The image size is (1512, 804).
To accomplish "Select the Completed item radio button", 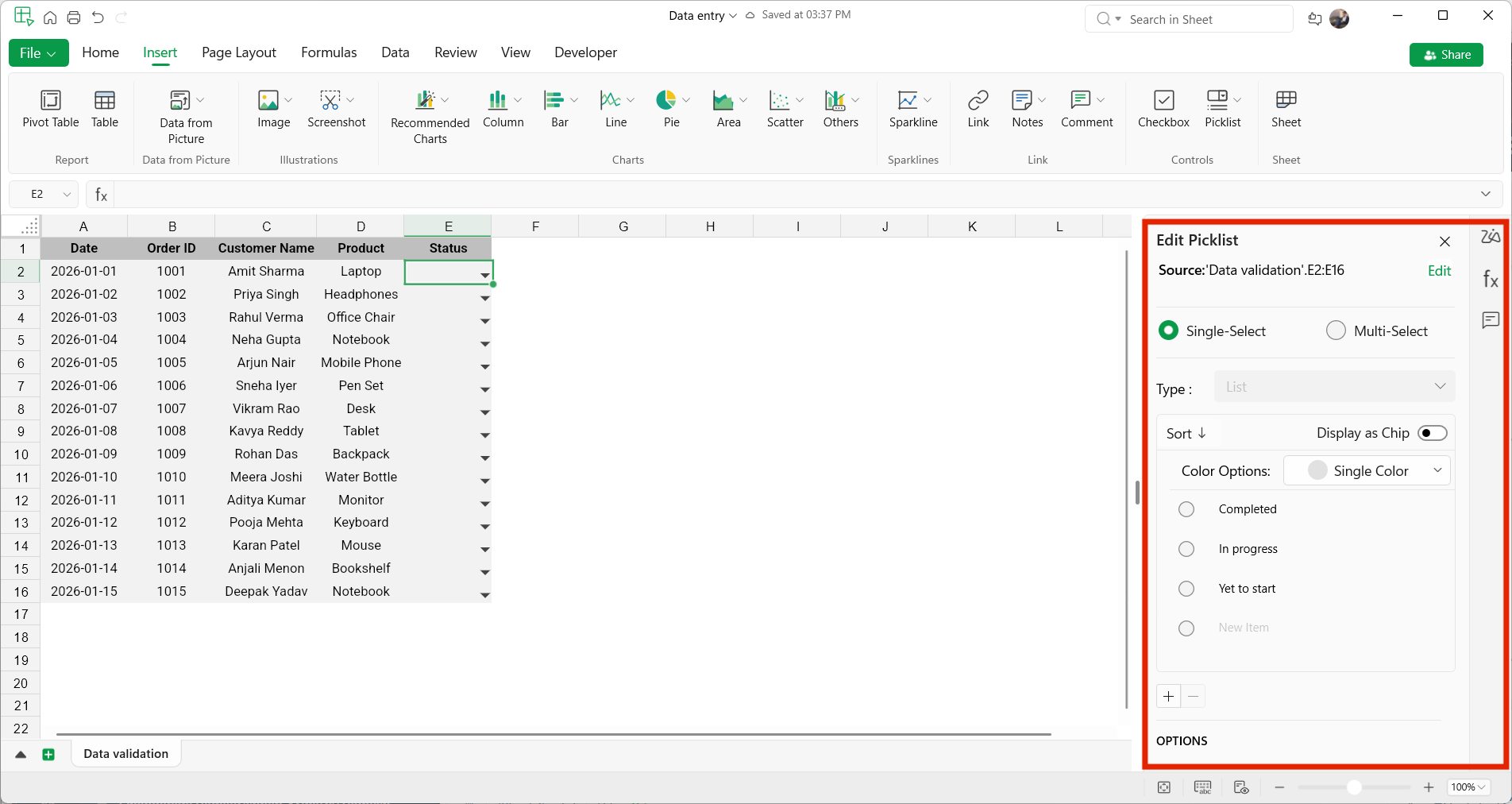I will pos(1186,509).
